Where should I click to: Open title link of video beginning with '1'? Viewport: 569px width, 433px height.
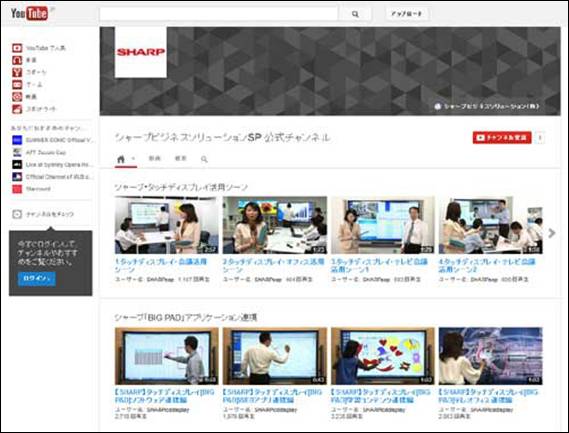pyautogui.click(x=161, y=266)
